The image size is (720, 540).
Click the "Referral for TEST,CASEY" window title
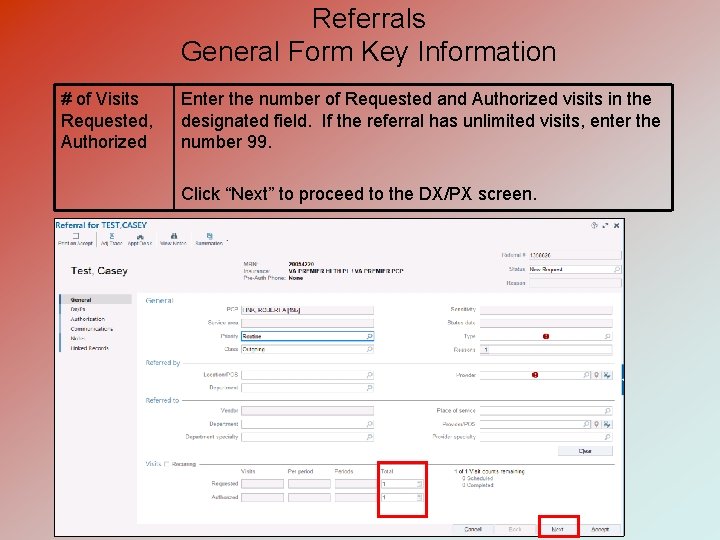pyautogui.click(x=101, y=225)
